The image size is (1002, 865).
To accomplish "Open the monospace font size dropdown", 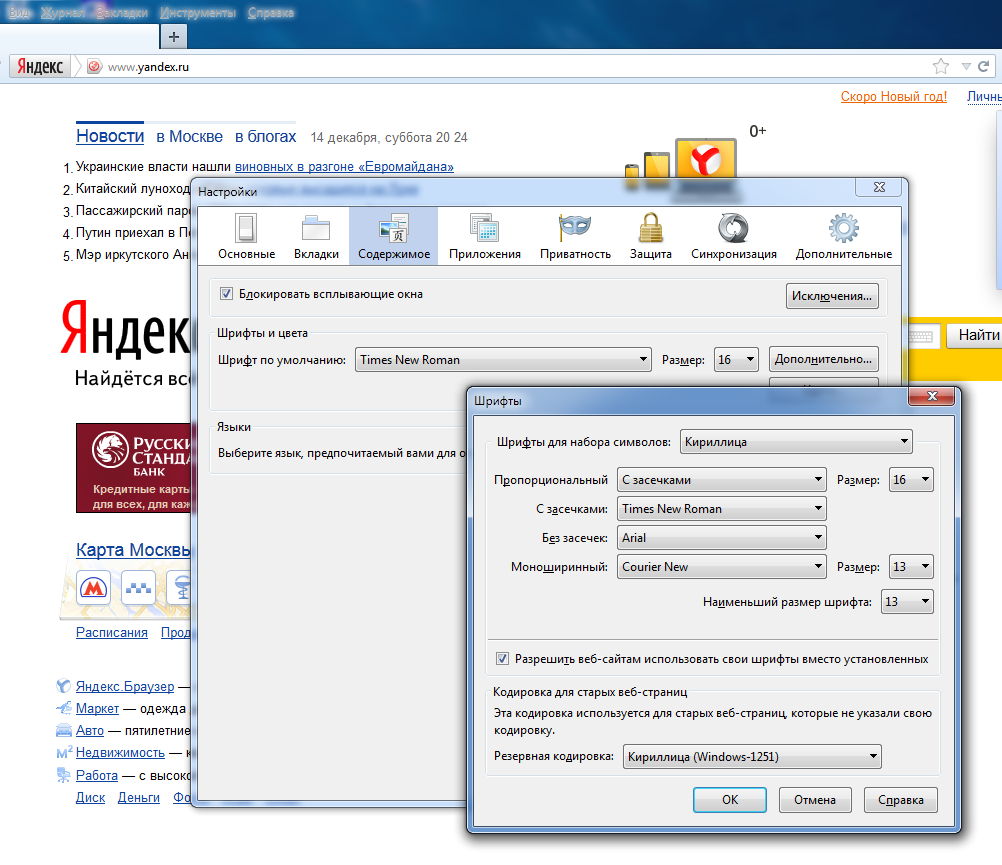I will click(911, 567).
